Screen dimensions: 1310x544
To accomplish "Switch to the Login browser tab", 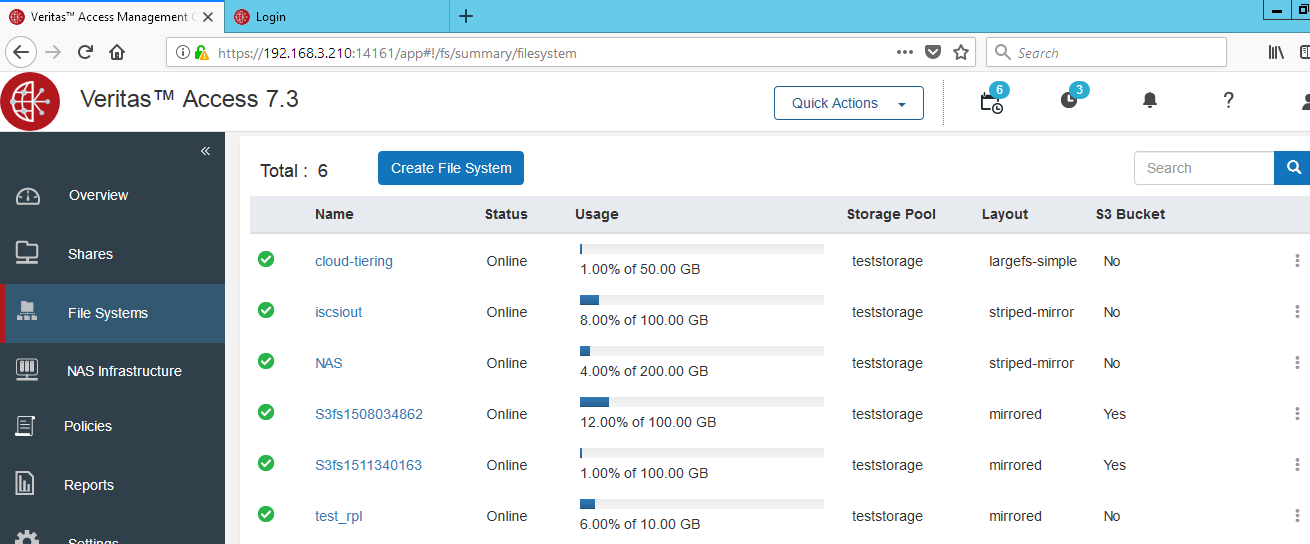I will 337,16.
